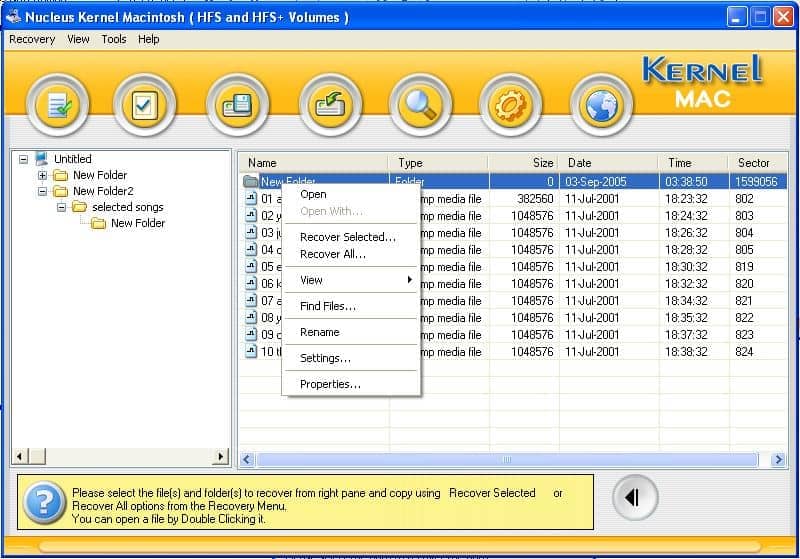
Task: Open the Recovery menu
Action: 32,39
